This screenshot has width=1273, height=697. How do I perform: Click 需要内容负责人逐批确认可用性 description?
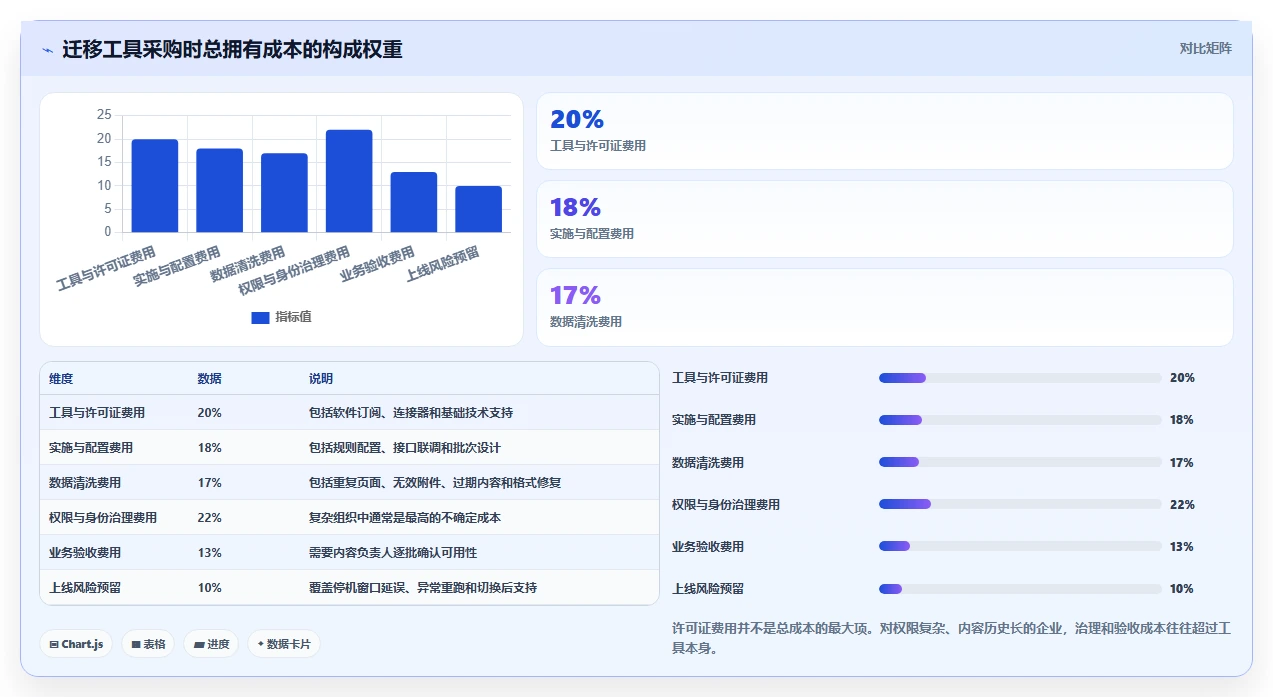393,552
